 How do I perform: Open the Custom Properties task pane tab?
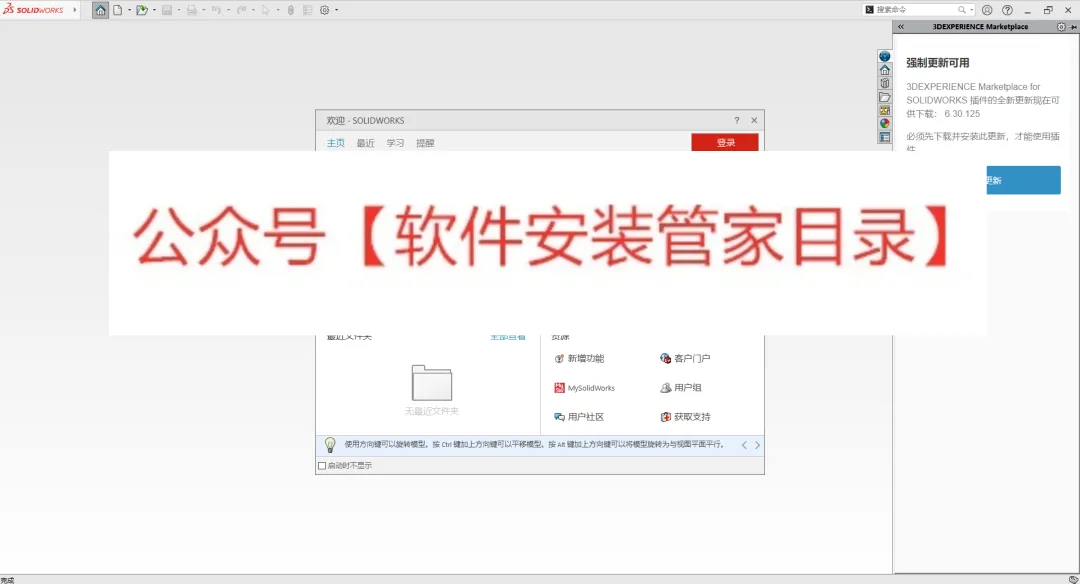pos(885,137)
